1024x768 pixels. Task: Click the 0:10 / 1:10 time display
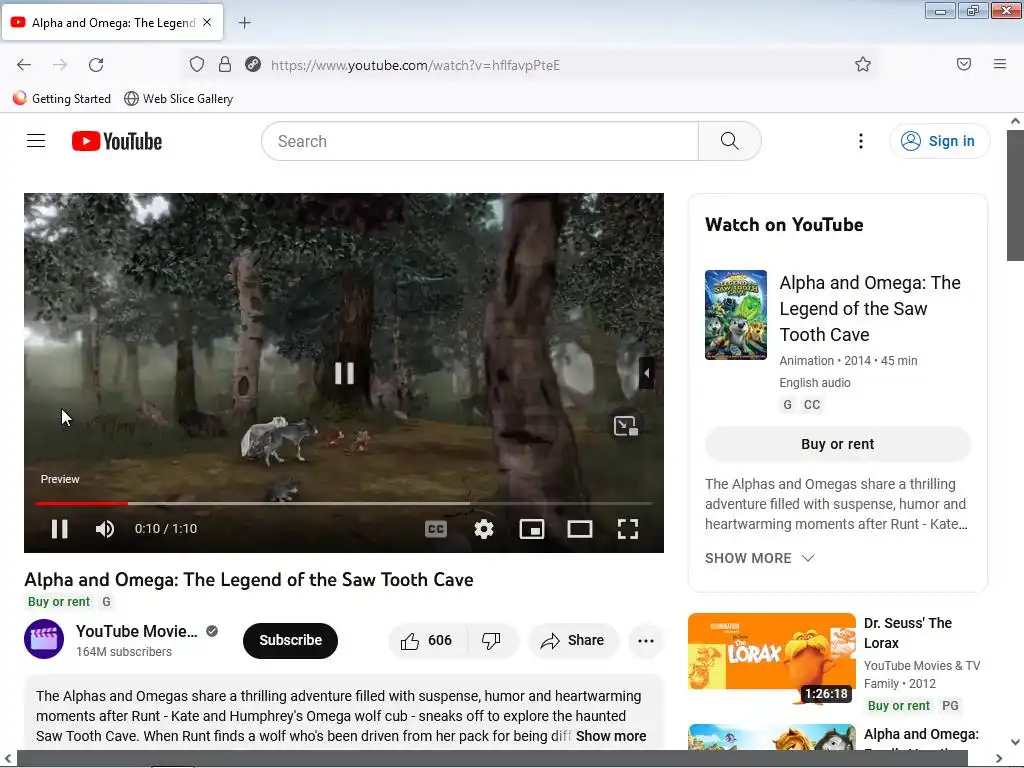pos(166,529)
